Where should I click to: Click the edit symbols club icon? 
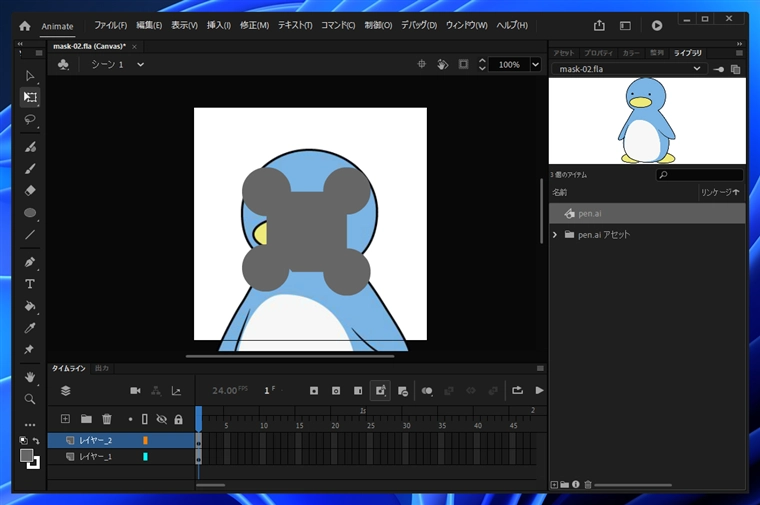point(63,64)
